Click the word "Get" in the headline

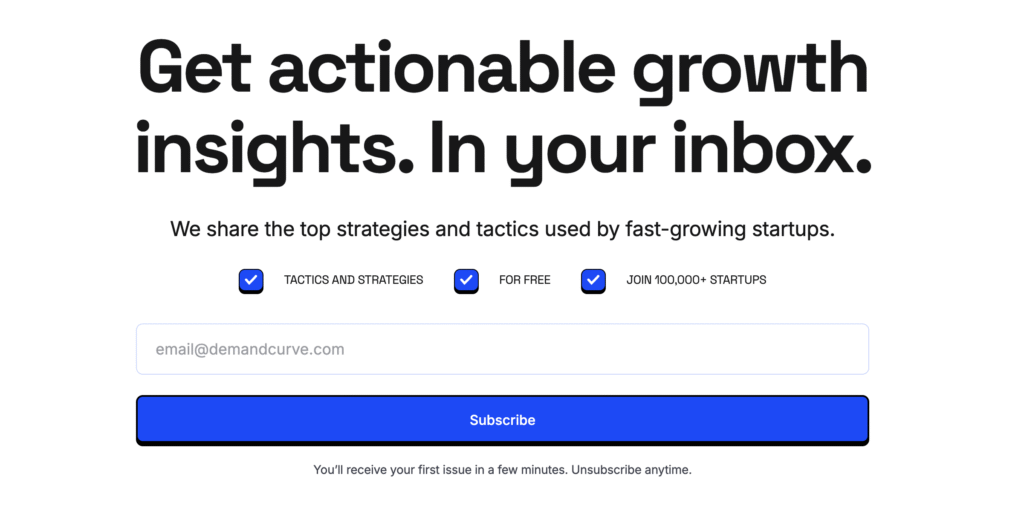[x=193, y=70]
